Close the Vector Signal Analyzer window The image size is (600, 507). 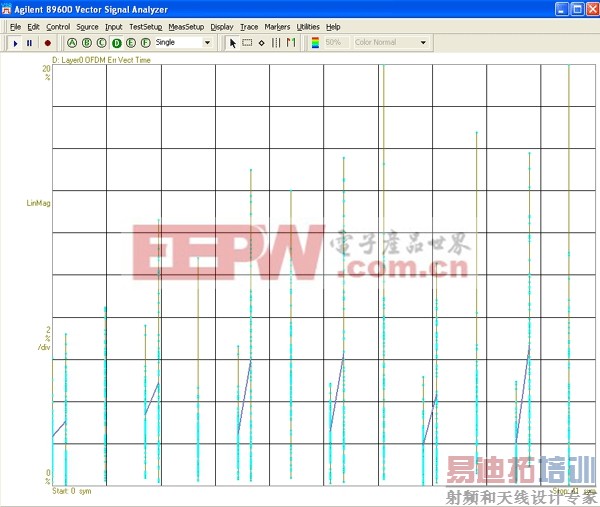593,9
